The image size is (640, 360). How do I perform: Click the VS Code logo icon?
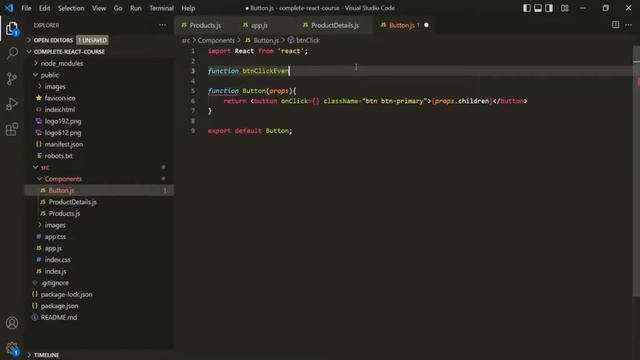[x=9, y=8]
